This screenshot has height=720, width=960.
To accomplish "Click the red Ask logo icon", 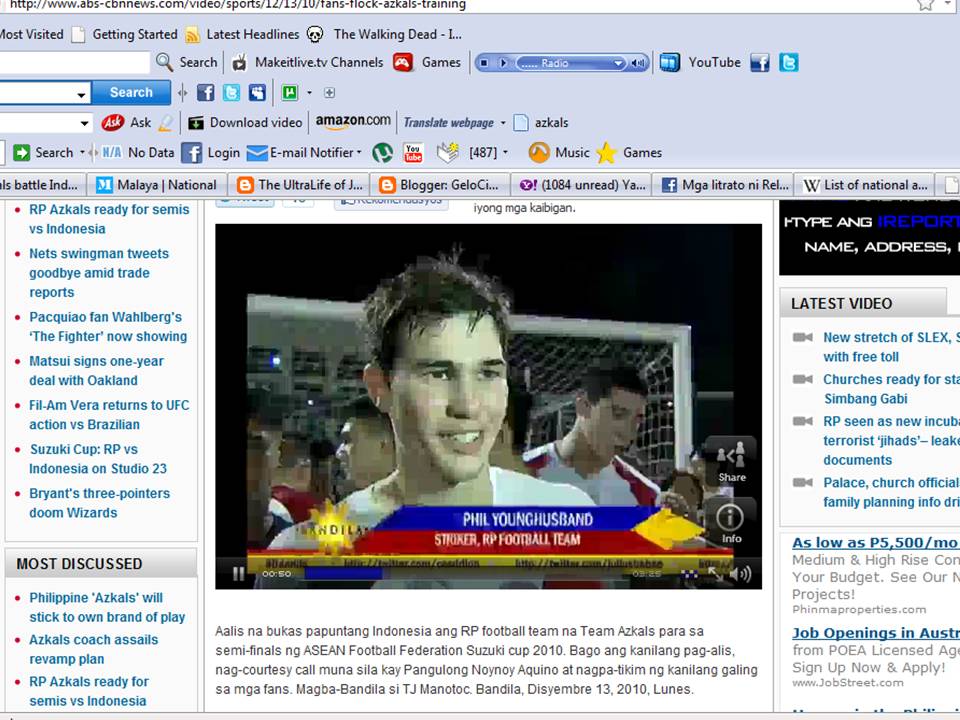I will (x=113, y=122).
